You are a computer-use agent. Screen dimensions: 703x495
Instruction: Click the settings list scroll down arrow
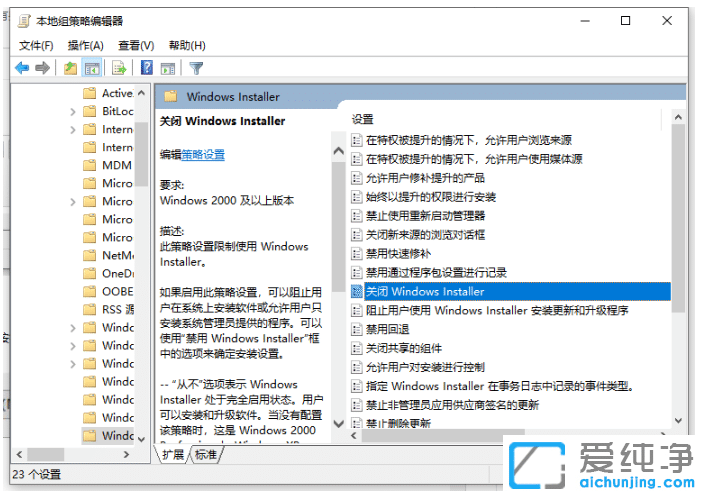tap(678, 421)
